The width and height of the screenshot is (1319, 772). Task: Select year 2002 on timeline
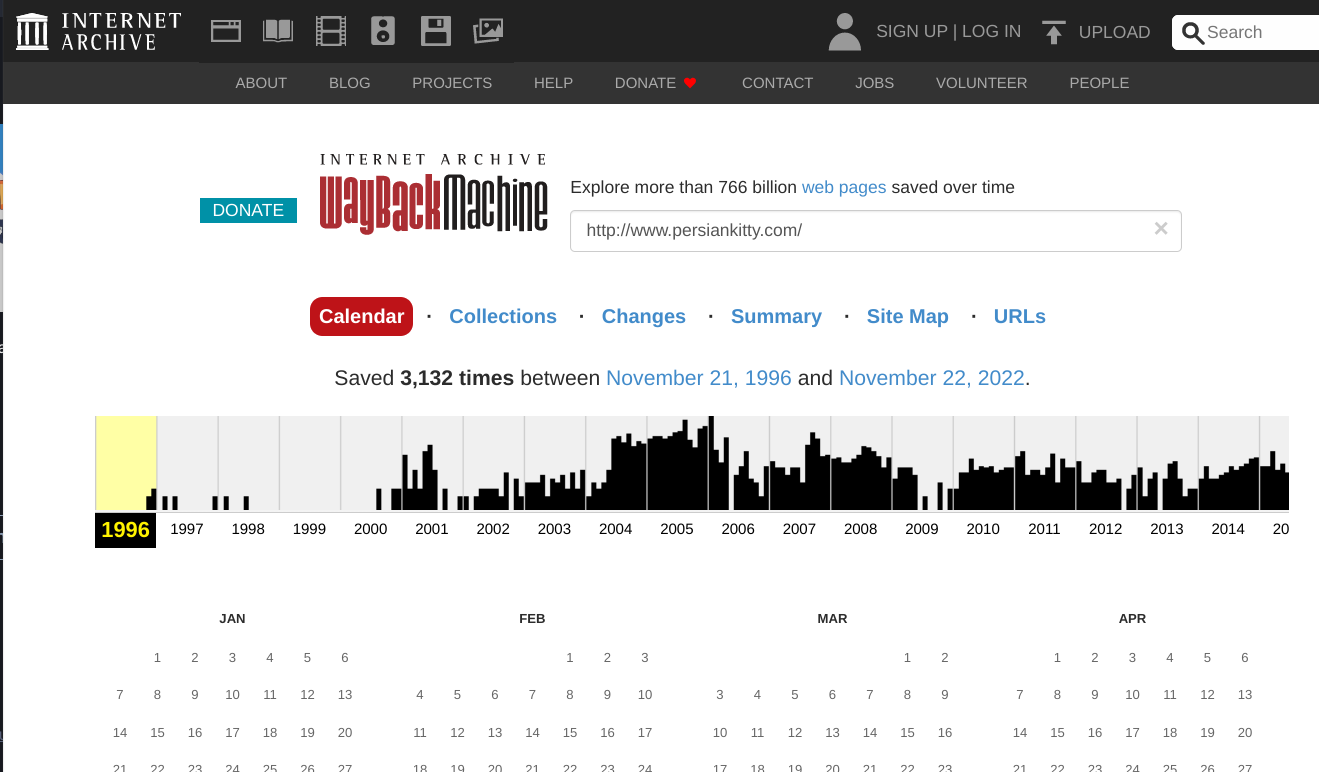point(493,529)
